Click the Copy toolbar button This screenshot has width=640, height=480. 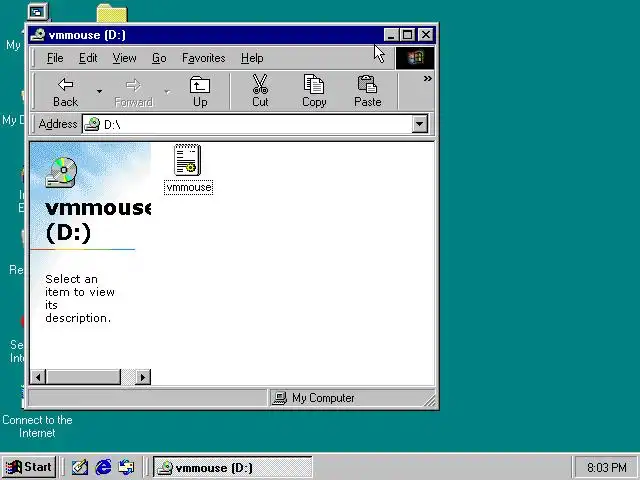click(314, 92)
